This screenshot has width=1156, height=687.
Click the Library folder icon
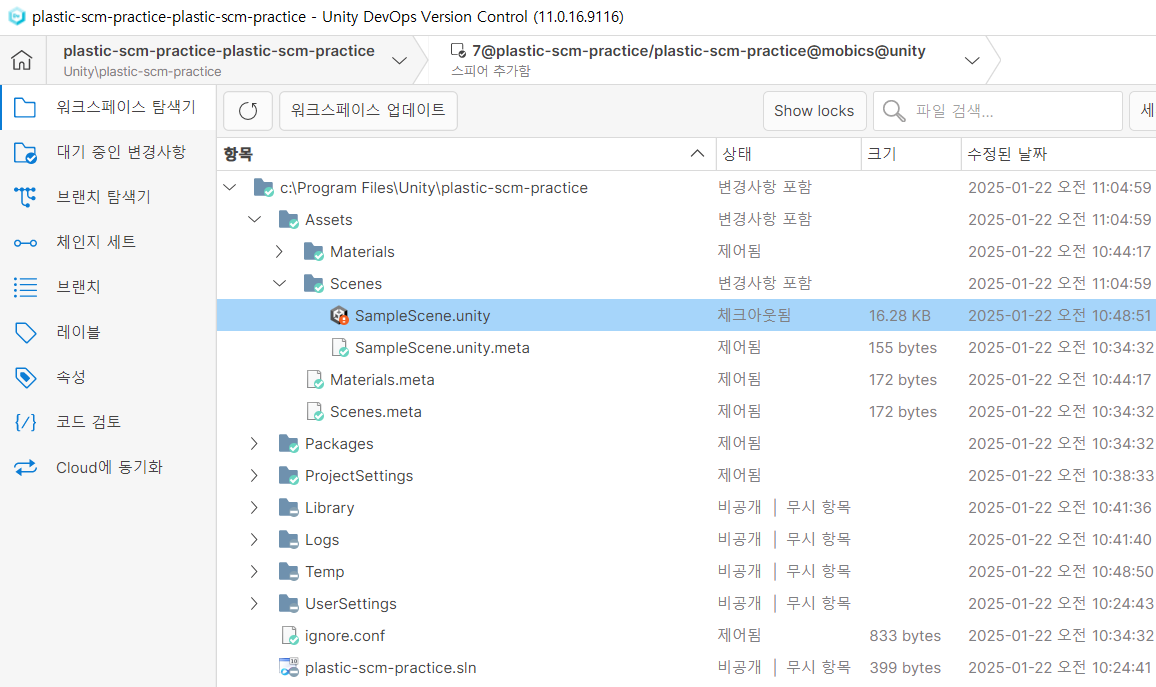[x=289, y=508]
